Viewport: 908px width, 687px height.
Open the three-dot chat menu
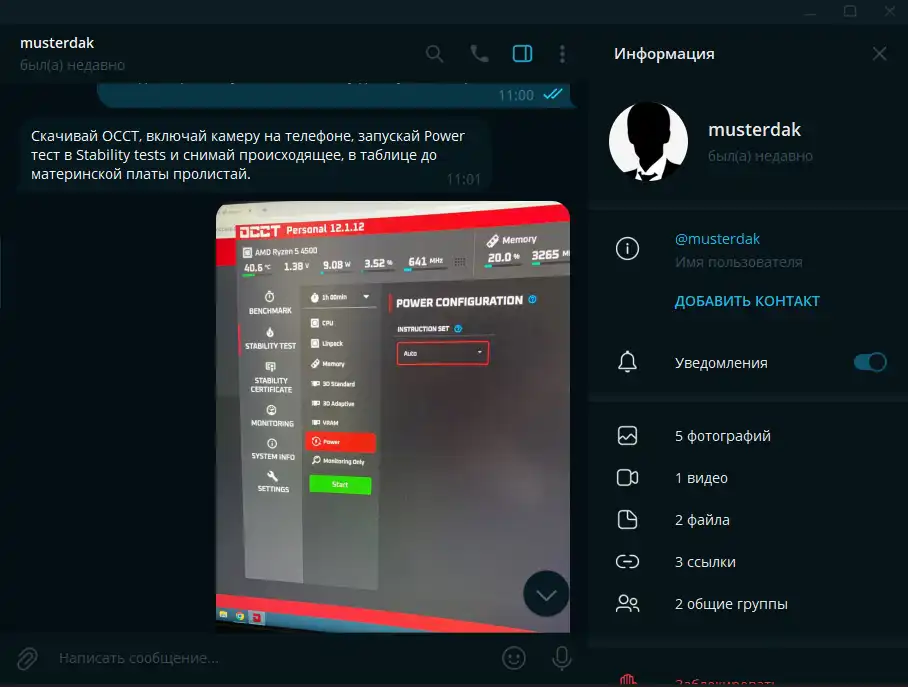click(563, 54)
